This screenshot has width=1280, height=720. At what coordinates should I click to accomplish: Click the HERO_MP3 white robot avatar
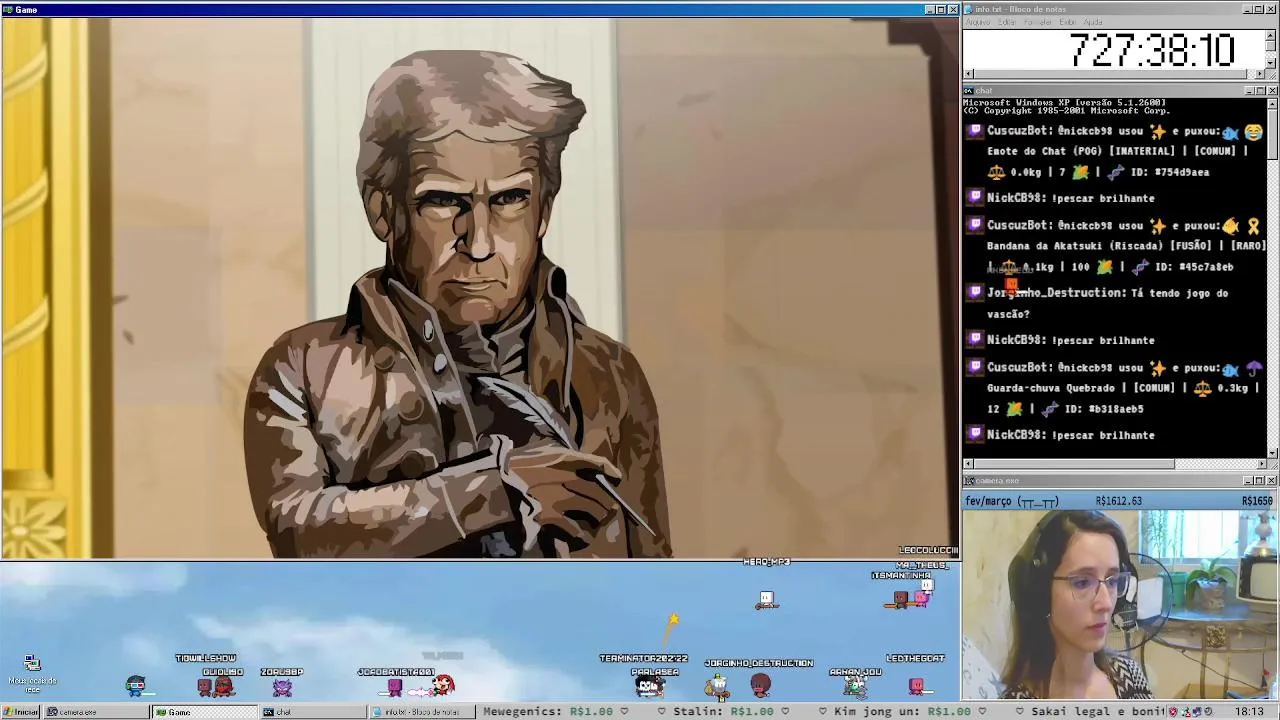tap(766, 600)
